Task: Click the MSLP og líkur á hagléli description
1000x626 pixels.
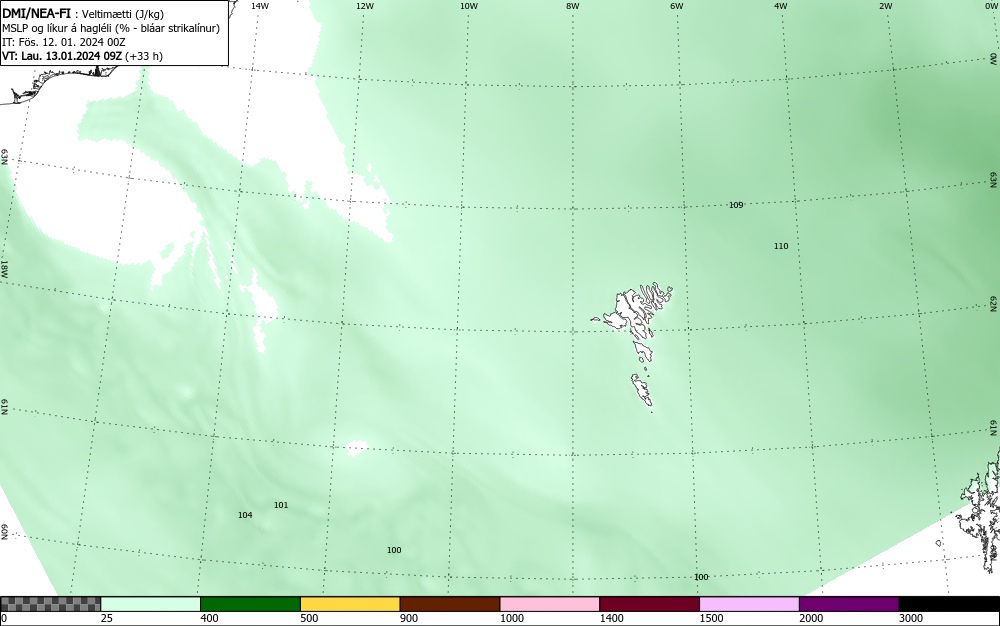Action: click(111, 28)
